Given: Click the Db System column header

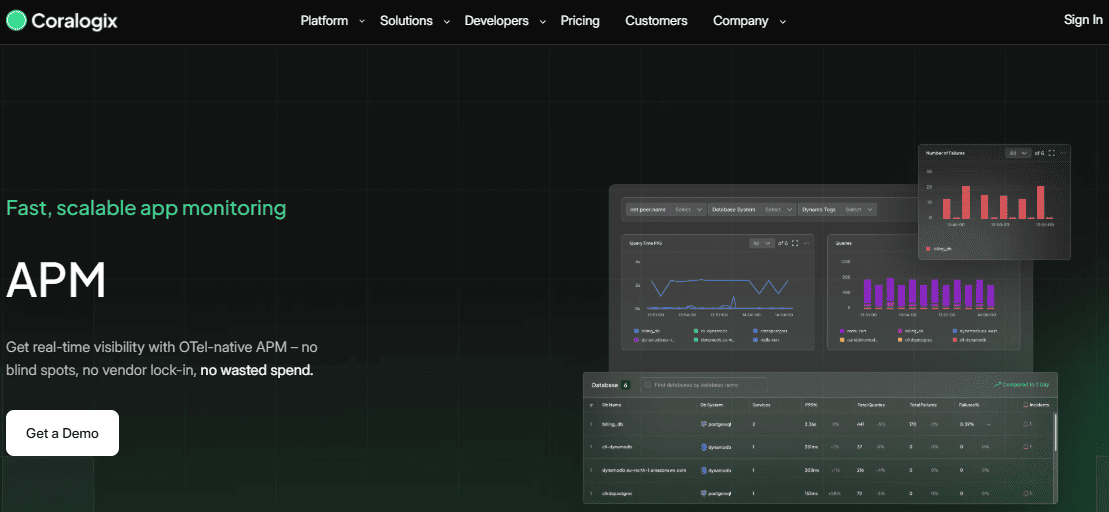Looking at the screenshot, I should point(711,405).
